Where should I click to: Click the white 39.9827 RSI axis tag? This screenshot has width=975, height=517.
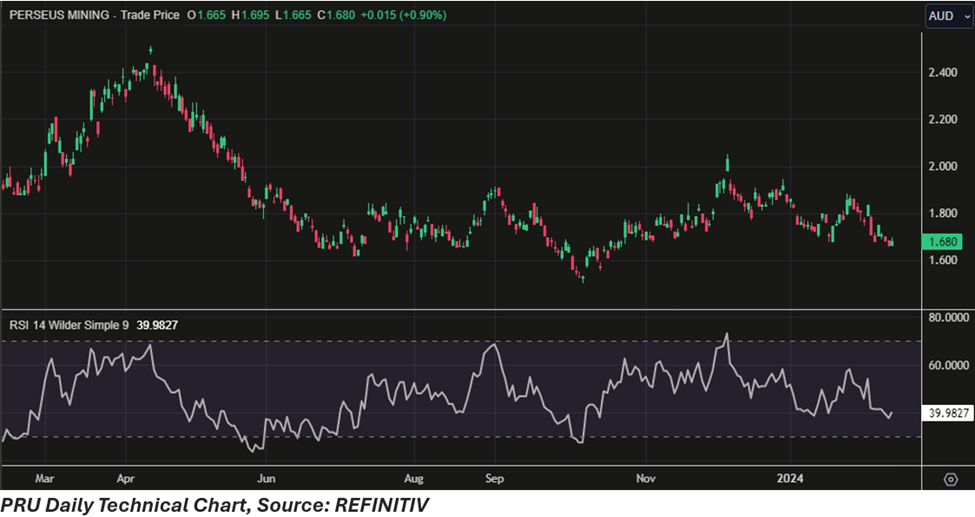point(948,412)
